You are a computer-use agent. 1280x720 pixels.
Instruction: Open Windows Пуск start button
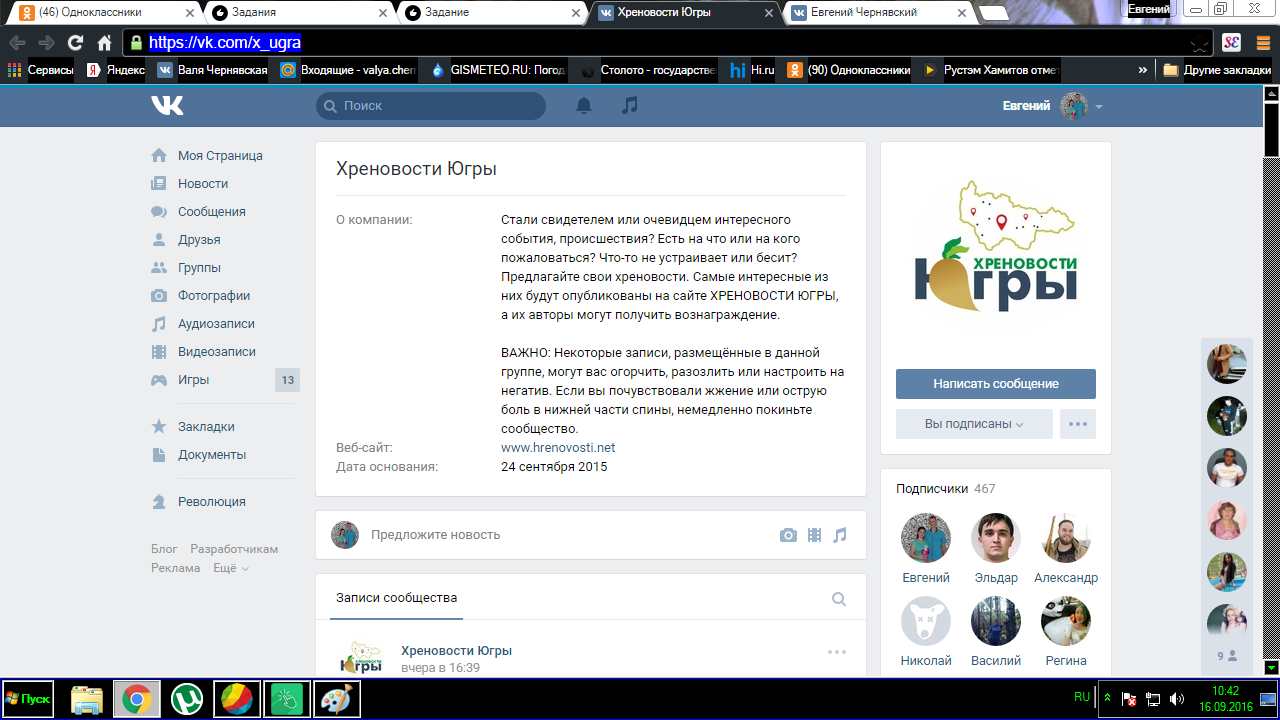28,699
